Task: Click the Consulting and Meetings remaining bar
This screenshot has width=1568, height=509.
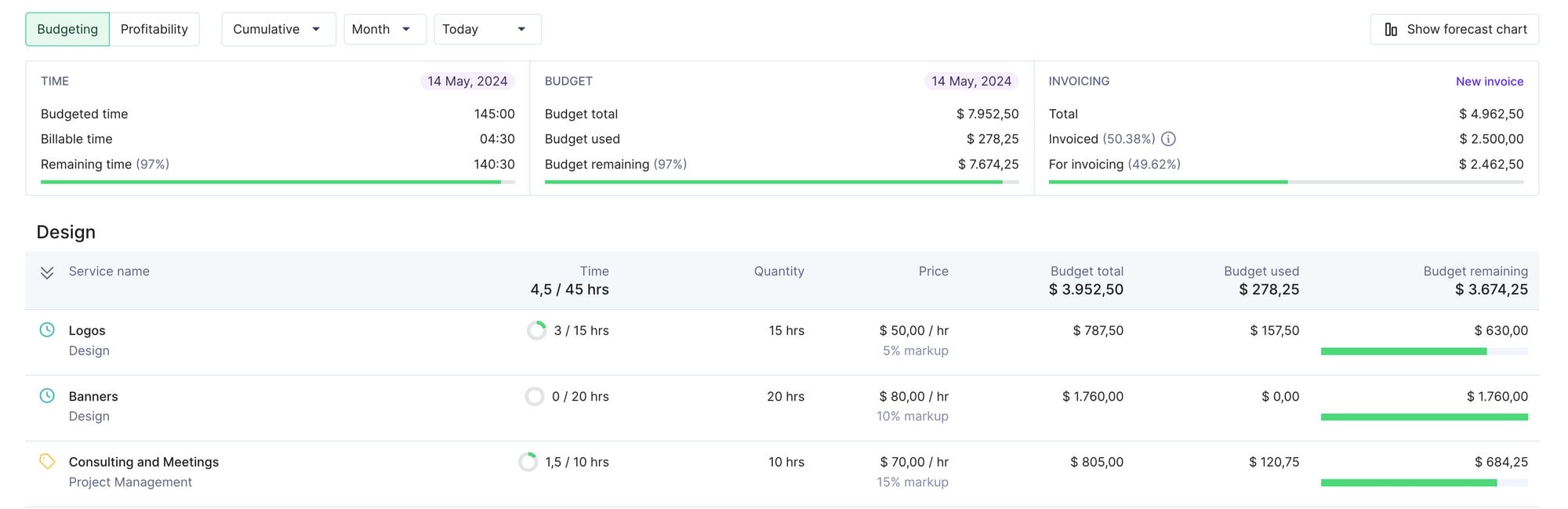Action: (x=1425, y=483)
